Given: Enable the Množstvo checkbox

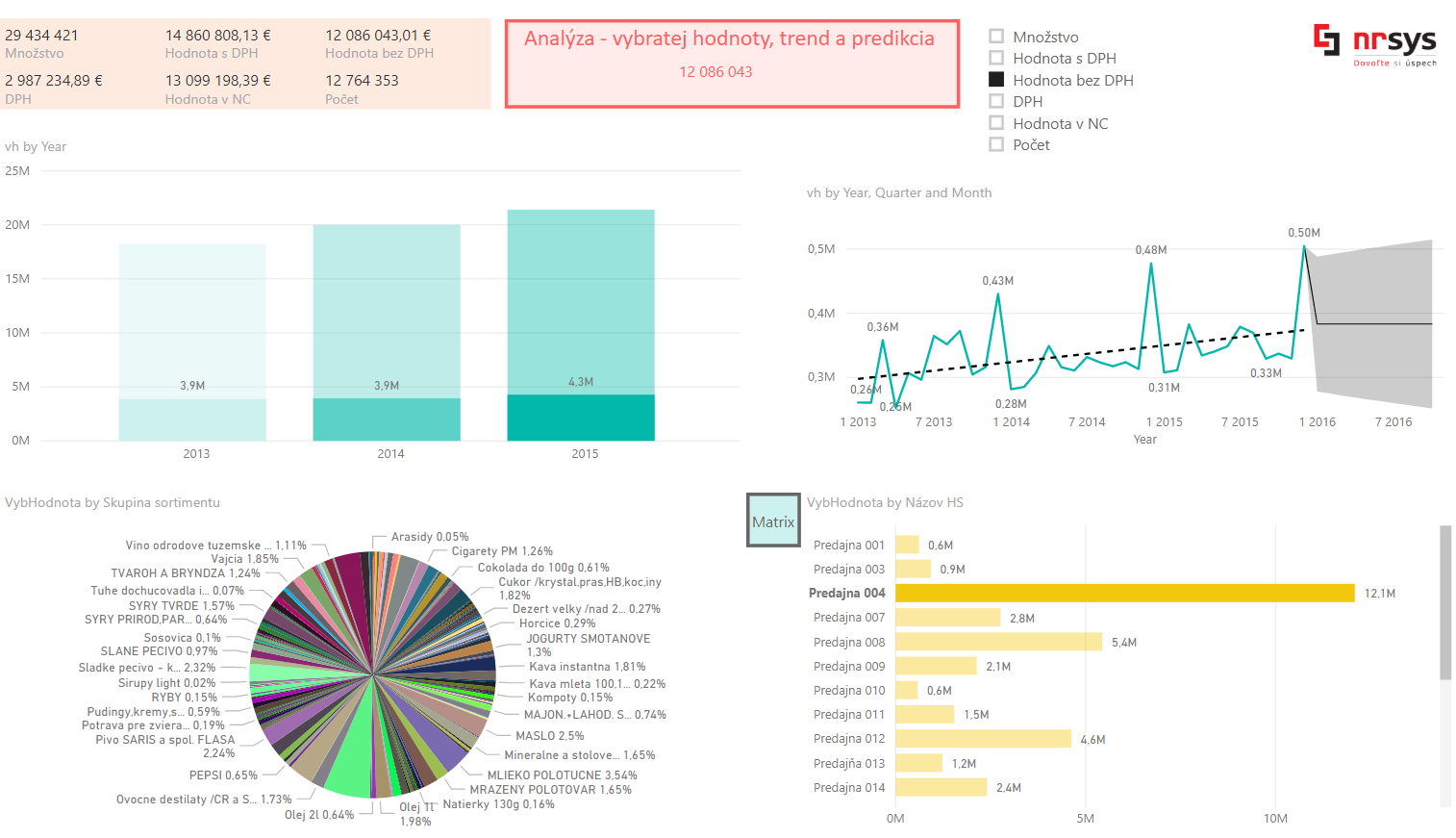Looking at the screenshot, I should (x=996, y=37).
